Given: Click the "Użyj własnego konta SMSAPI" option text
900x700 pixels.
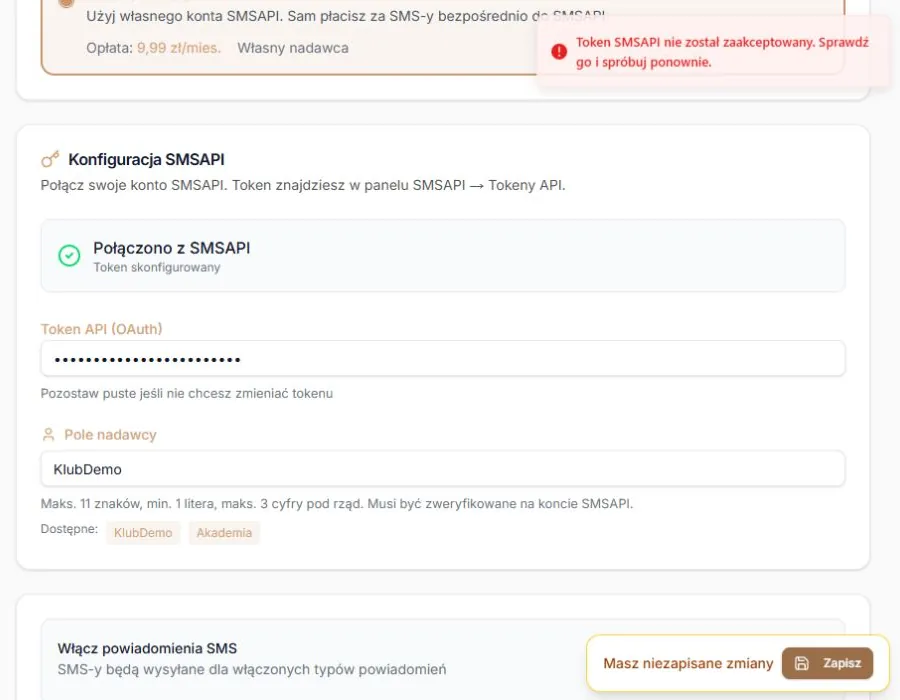Looking at the screenshot, I should (346, 16).
